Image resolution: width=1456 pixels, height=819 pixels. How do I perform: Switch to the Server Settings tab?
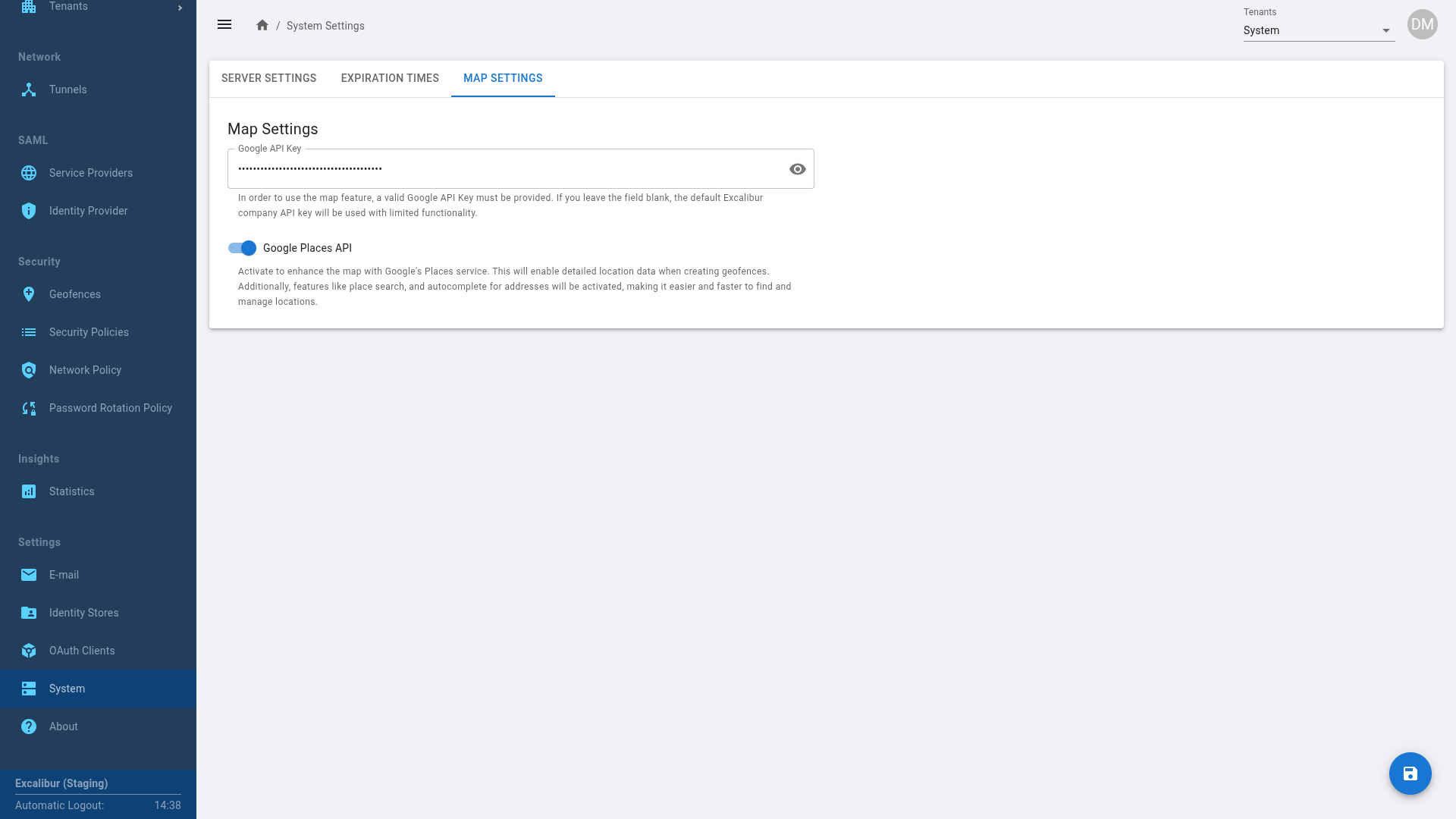pyautogui.click(x=268, y=78)
